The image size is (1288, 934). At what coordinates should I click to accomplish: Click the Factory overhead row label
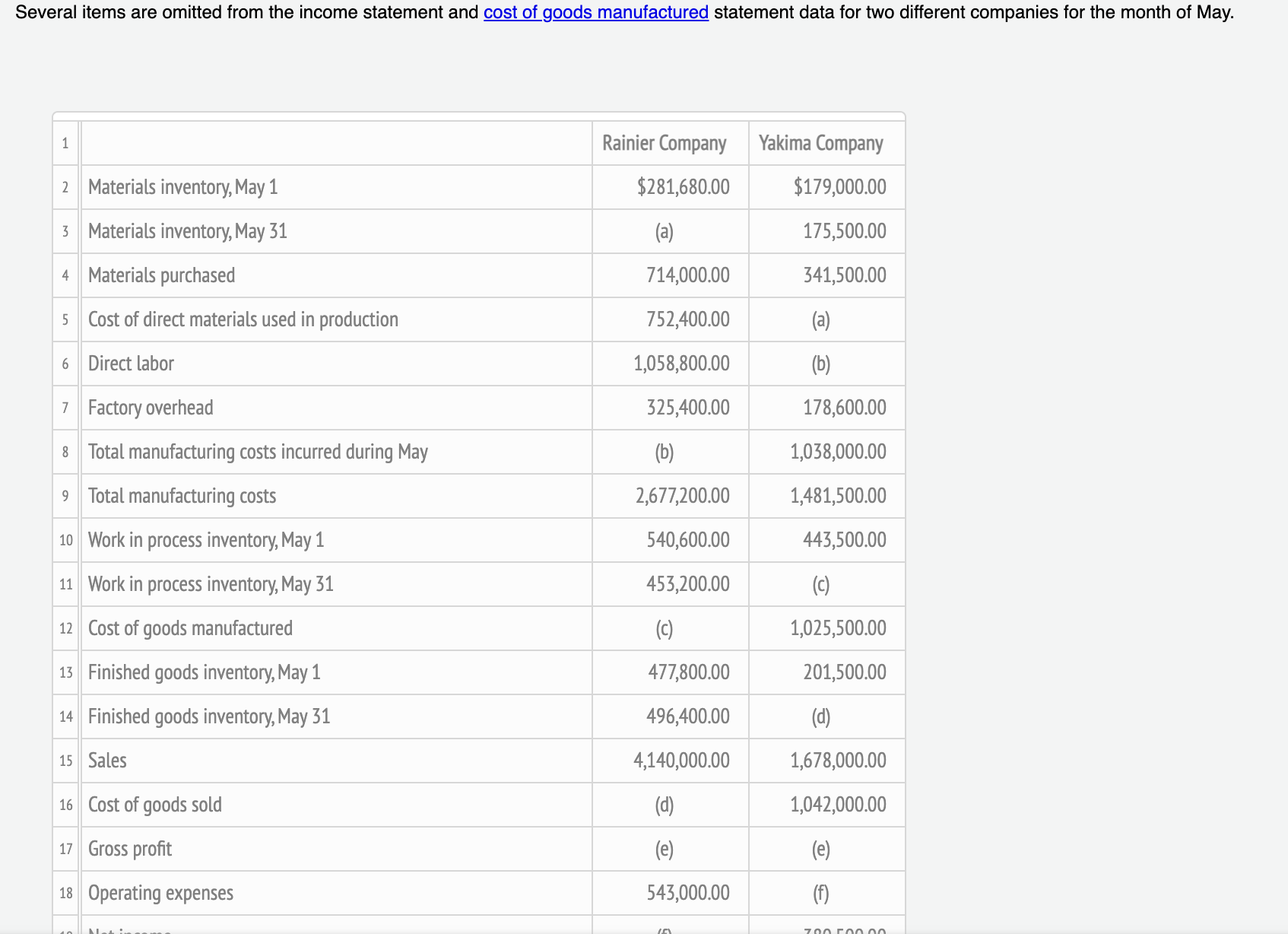[x=151, y=408]
